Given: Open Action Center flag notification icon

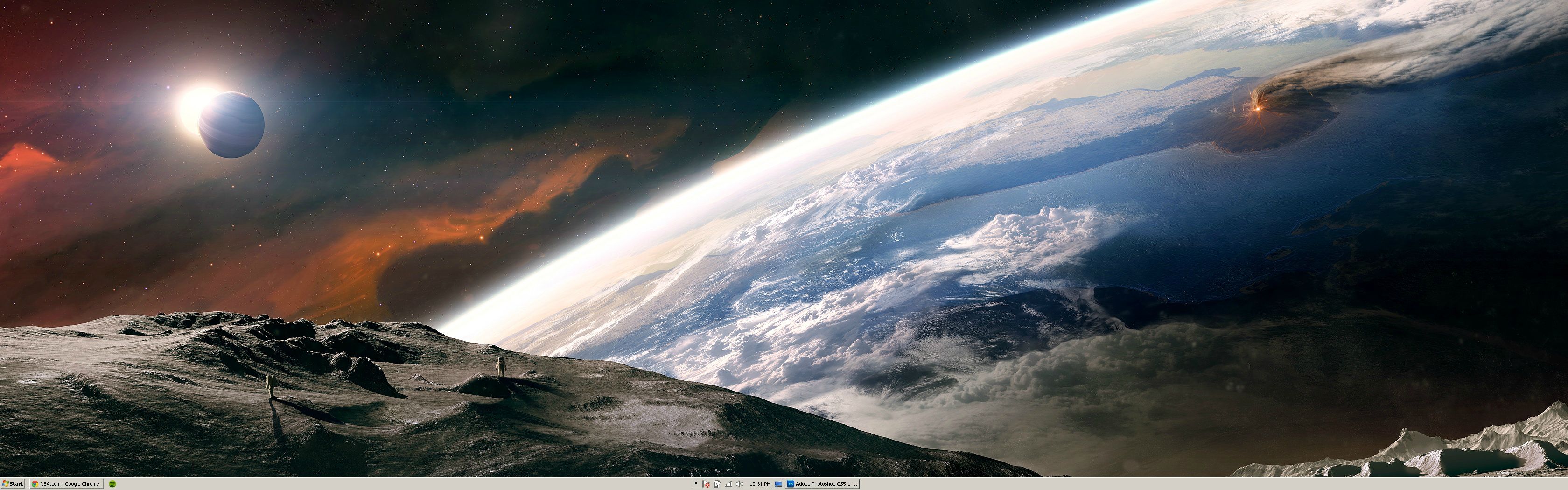Looking at the screenshot, I should pos(706,484).
